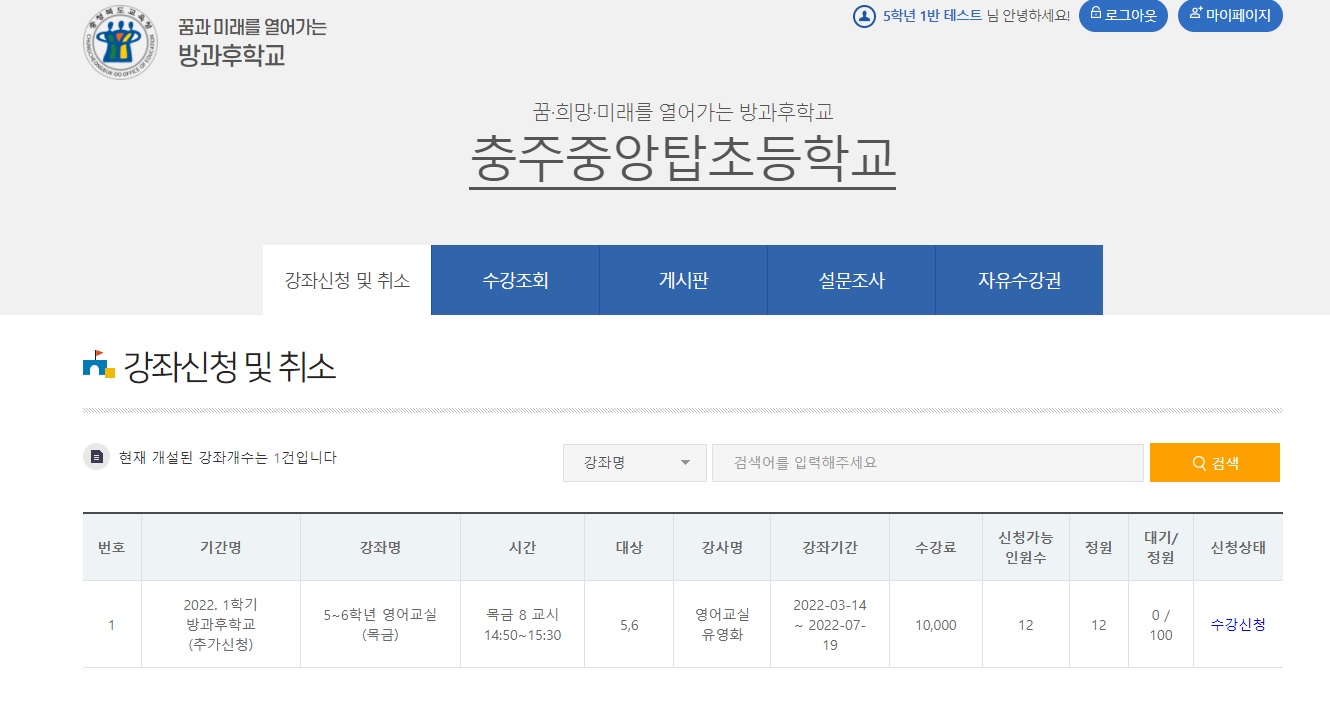Click the 현재 개설된 강좌개수는 1건입니다 message

click(x=228, y=457)
